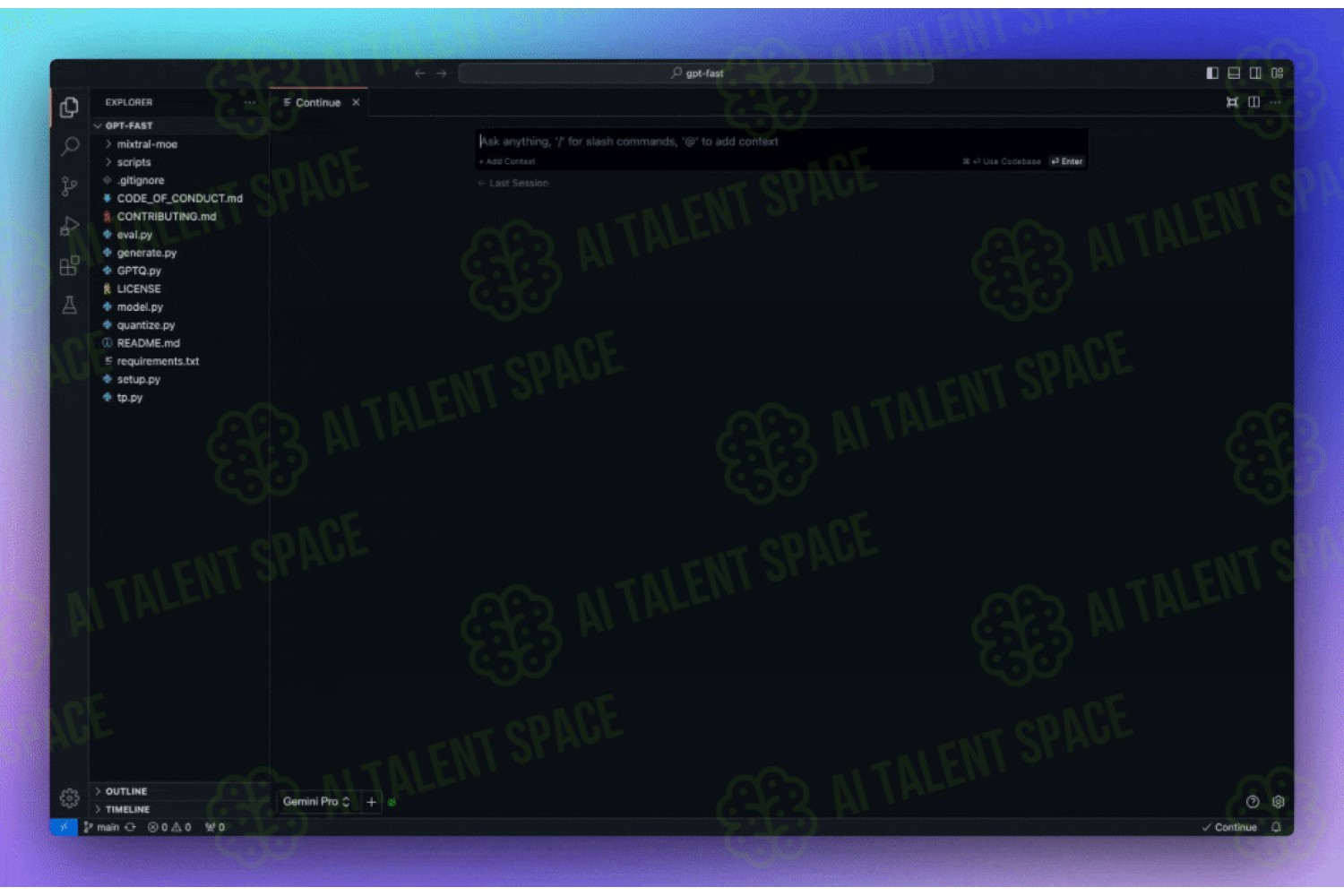The image size is (1344, 896).
Task: Open Last Session link
Action: point(513,183)
